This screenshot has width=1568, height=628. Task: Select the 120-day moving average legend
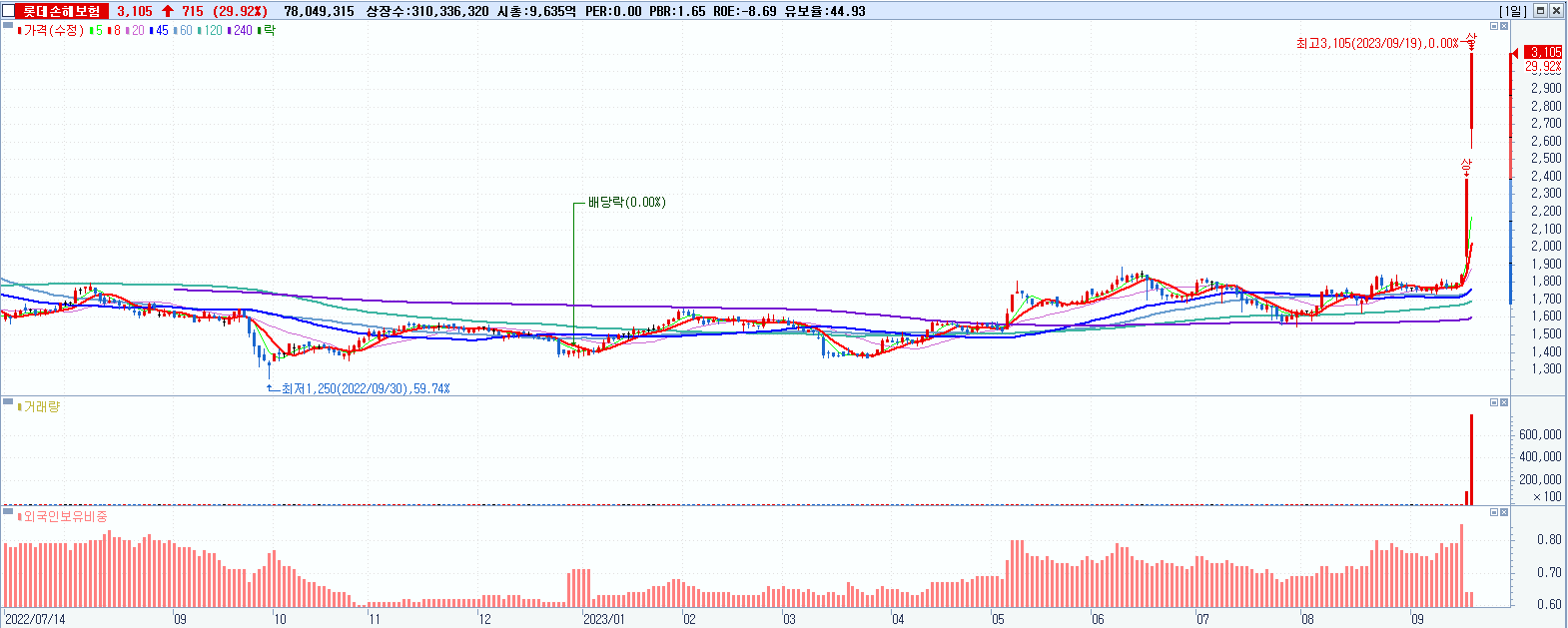click(212, 31)
